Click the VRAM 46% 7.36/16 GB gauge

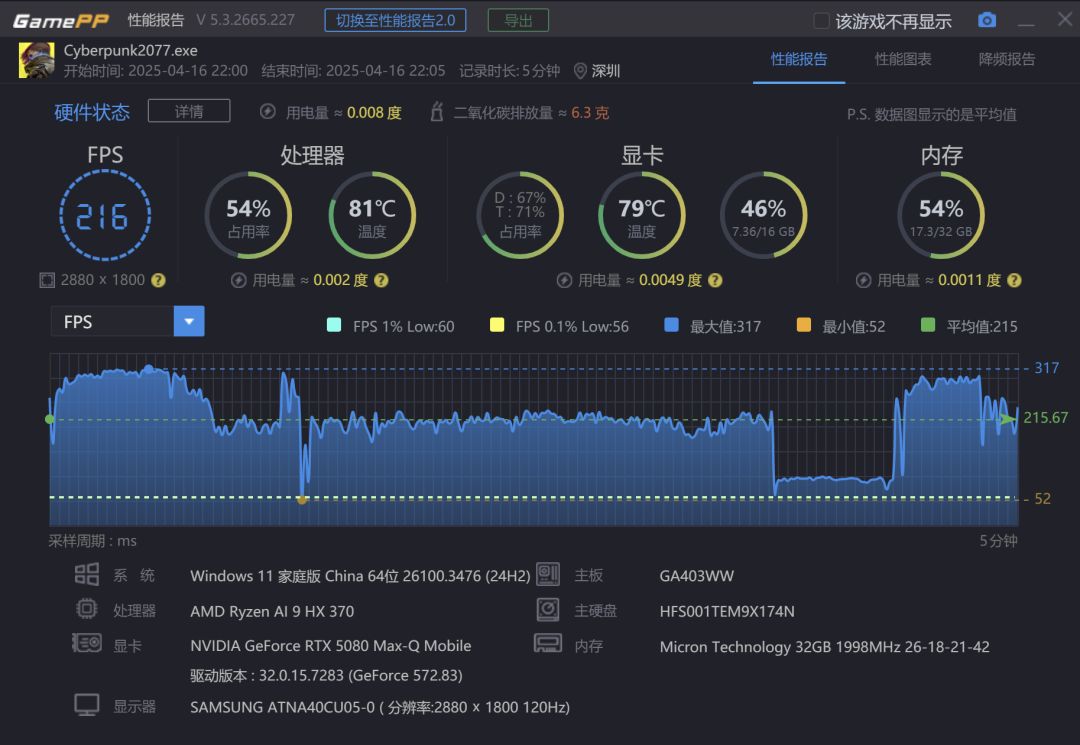[763, 216]
